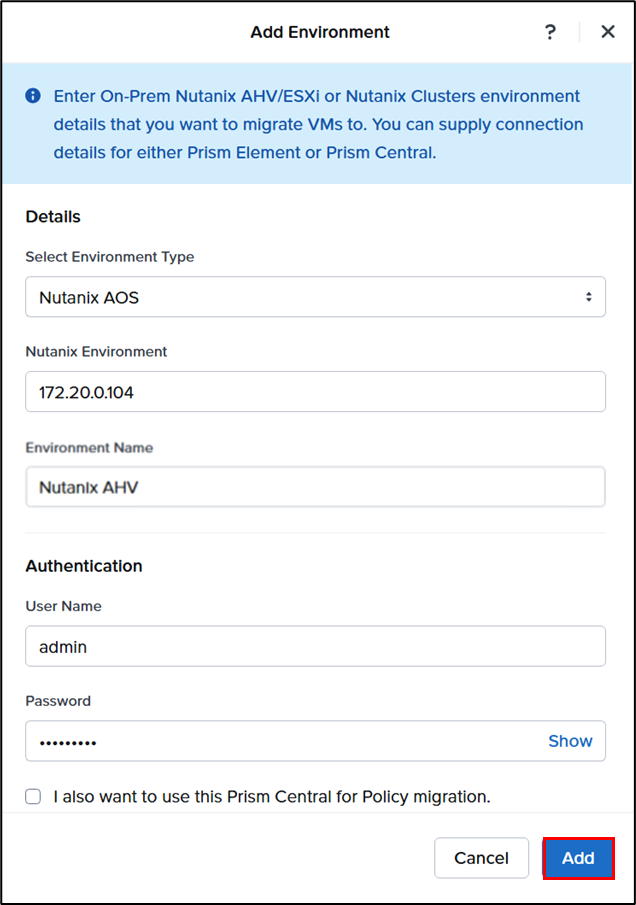Image resolution: width=636 pixels, height=905 pixels.
Task: Enable Prism Central Policy migration checkbox
Action: click(x=34, y=797)
